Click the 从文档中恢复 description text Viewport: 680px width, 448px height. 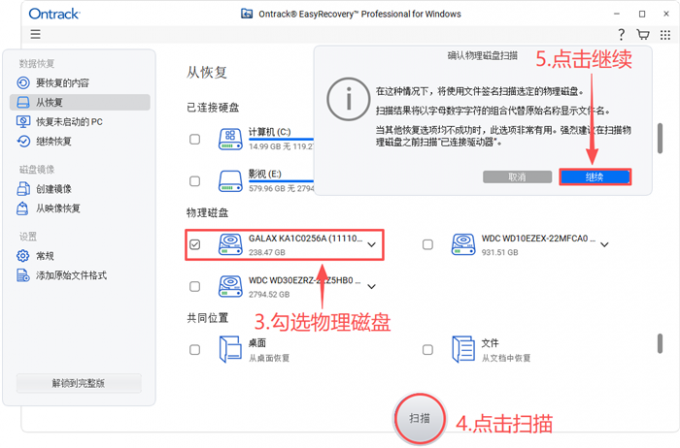tap(506, 358)
